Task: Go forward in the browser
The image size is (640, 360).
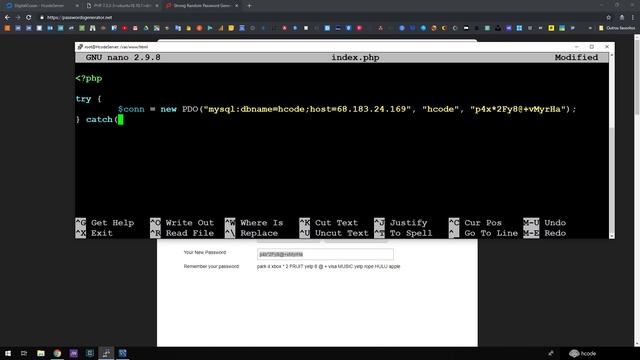Action: point(18,18)
